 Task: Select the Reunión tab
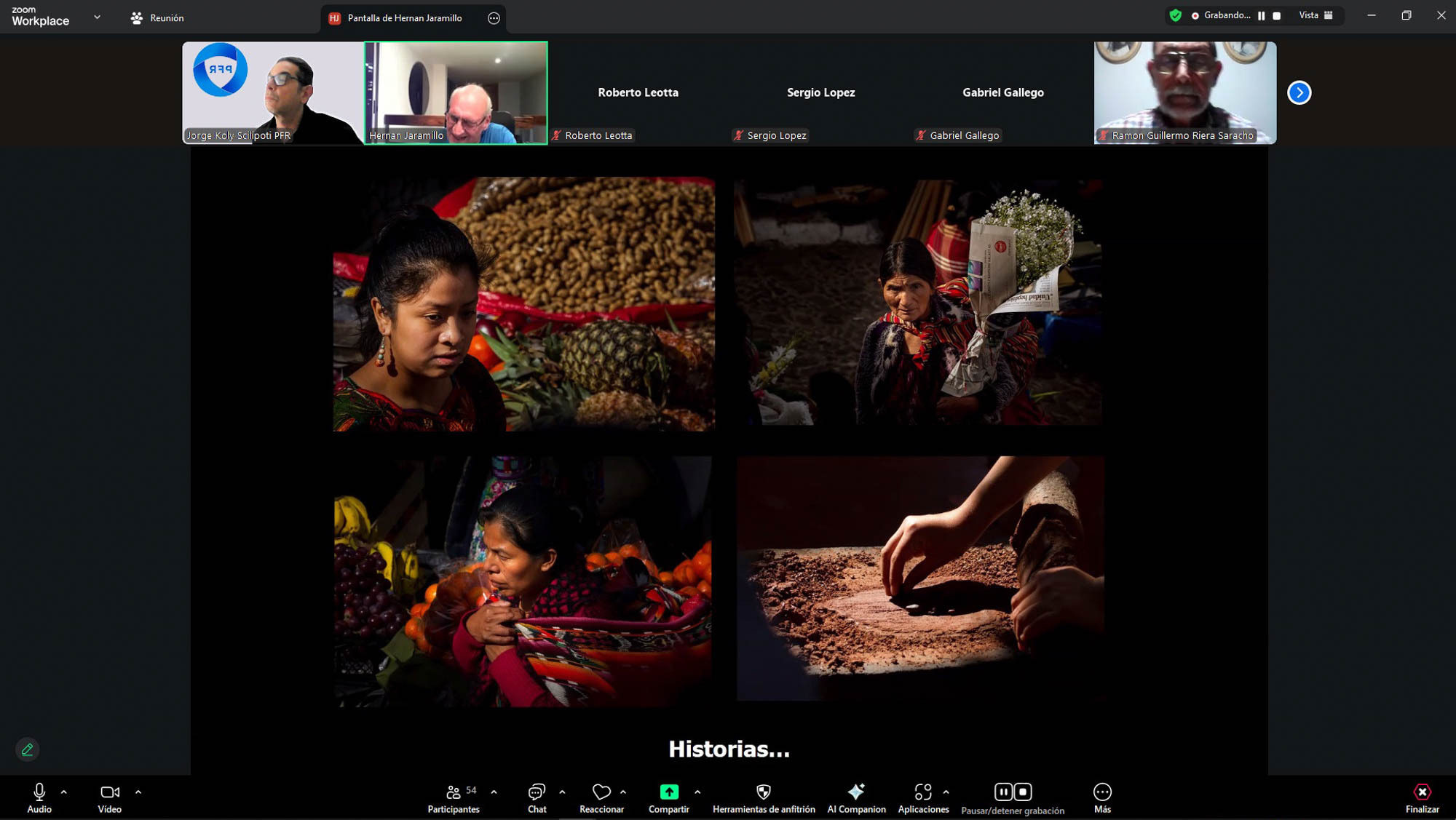pyautogui.click(x=157, y=18)
